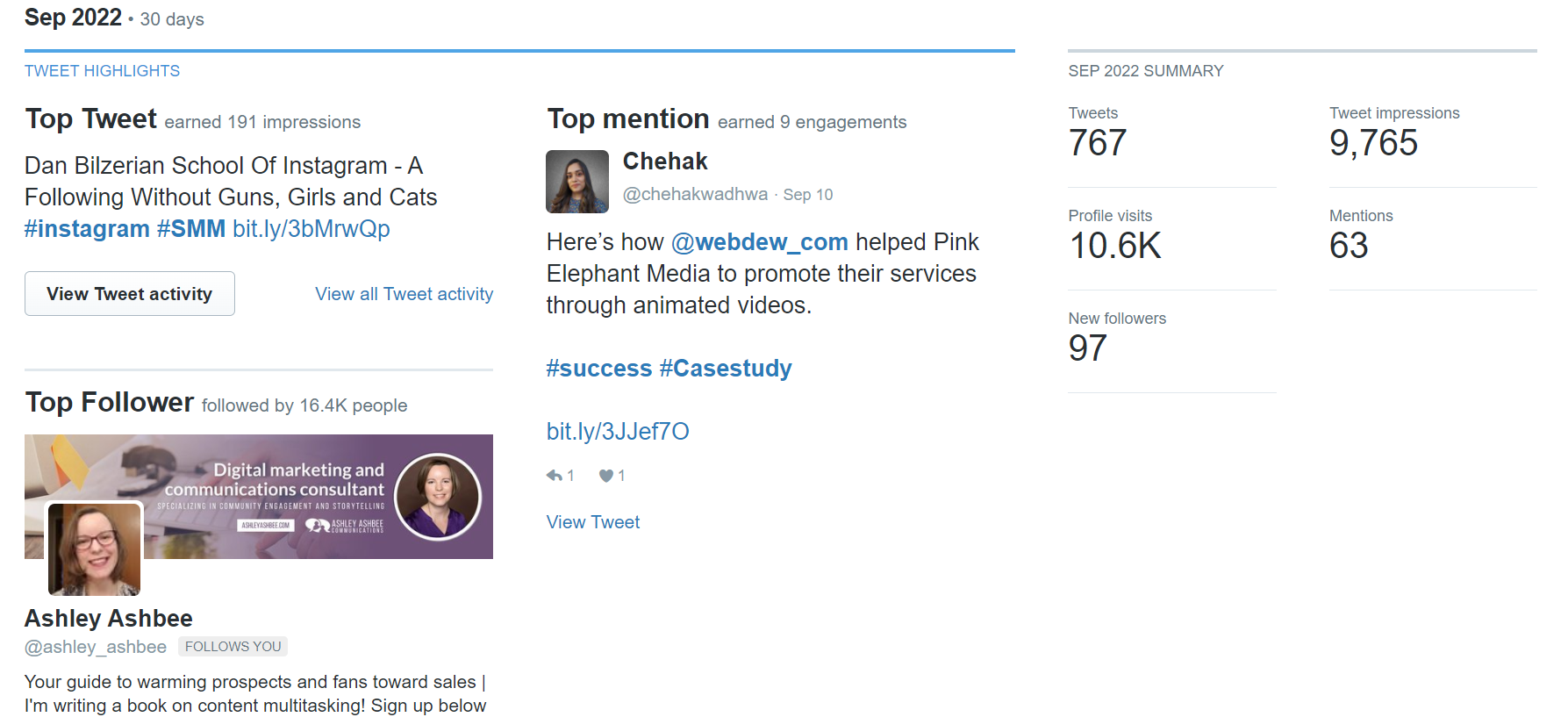Open Ashley Ashbee's profile photo
This screenshot has height=717, width=1568.
pos(94,549)
